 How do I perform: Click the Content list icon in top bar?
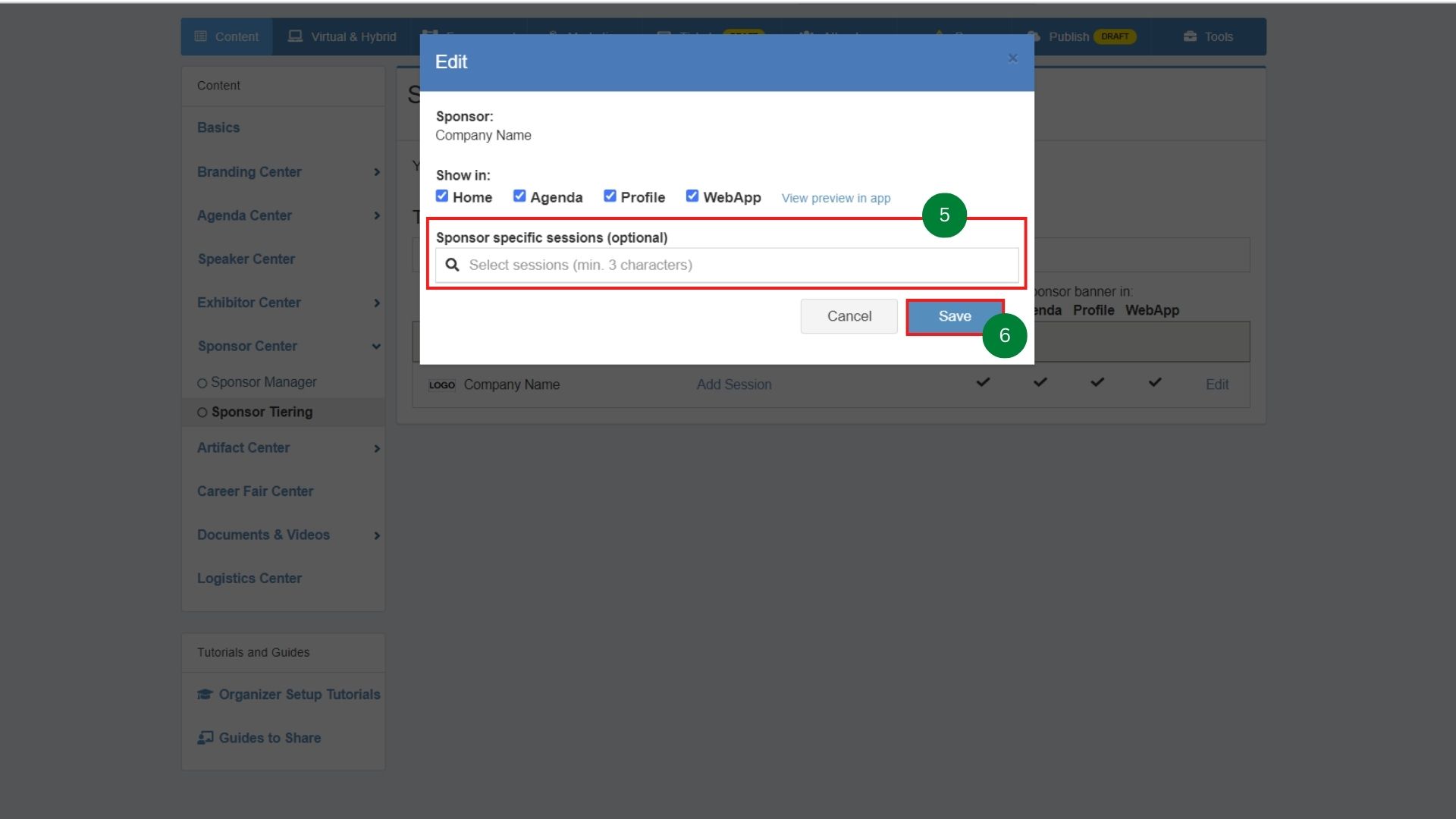pyautogui.click(x=201, y=36)
